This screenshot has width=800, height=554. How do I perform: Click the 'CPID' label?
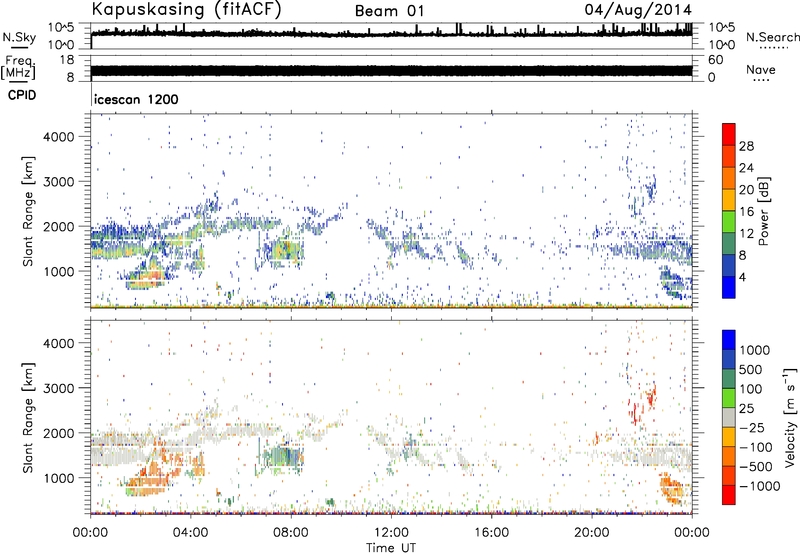22,95
